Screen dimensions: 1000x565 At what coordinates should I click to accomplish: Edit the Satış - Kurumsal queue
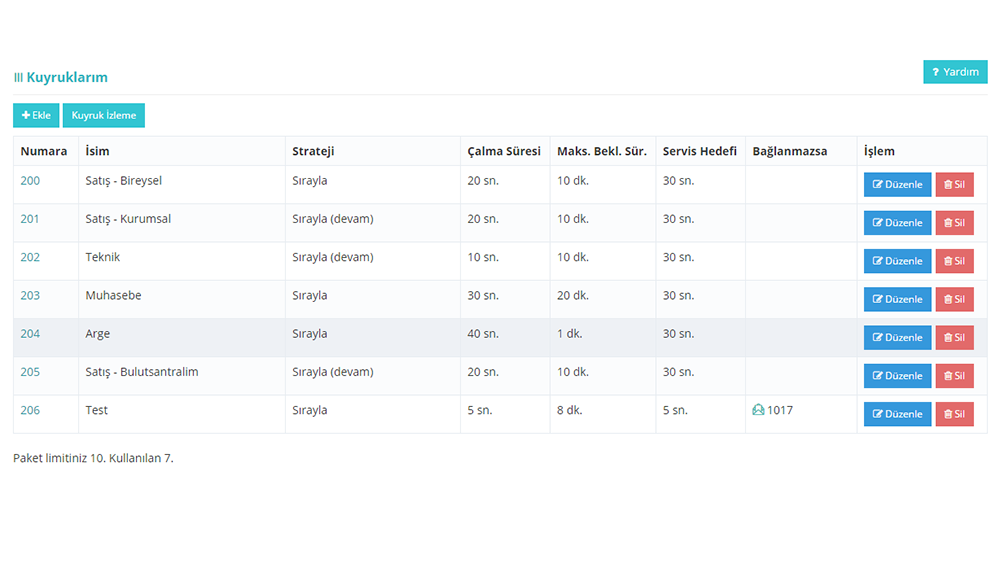pyautogui.click(x=897, y=223)
